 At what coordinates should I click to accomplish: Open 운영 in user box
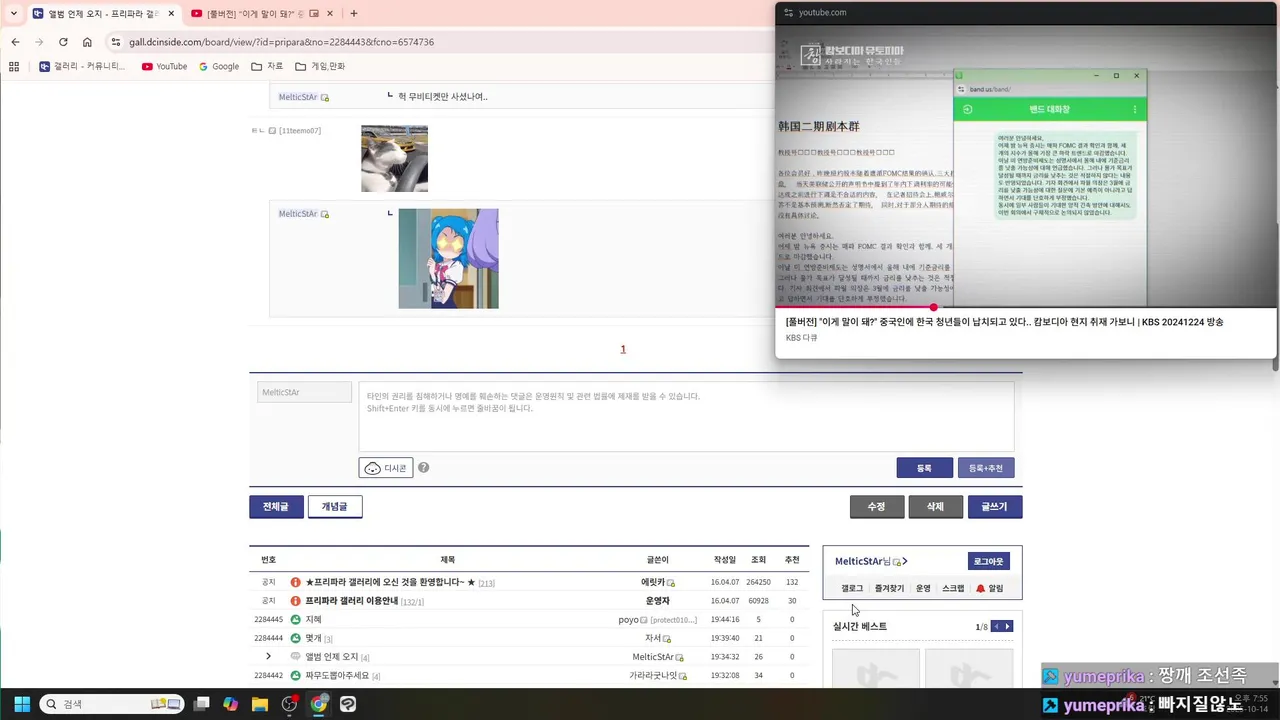[923, 588]
